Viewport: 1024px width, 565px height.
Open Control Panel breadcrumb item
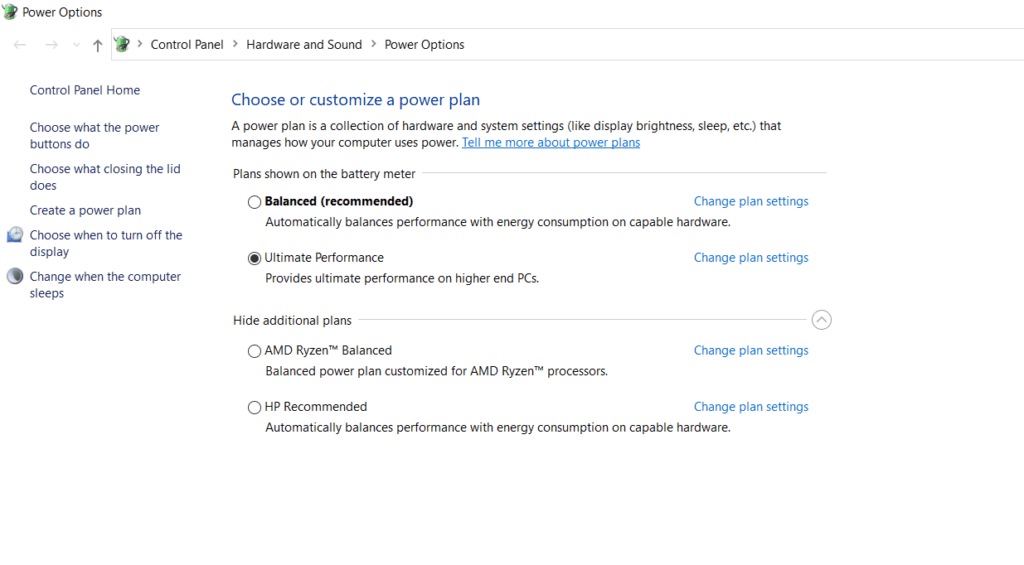pyautogui.click(x=187, y=44)
